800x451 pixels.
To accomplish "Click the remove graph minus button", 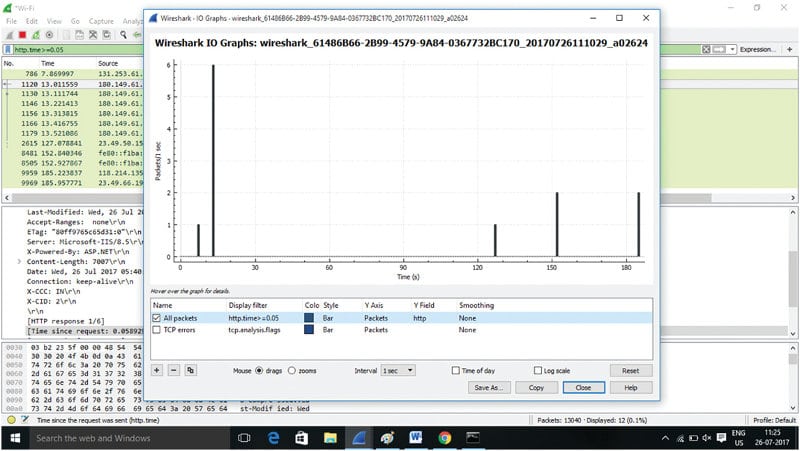I will tap(174, 370).
